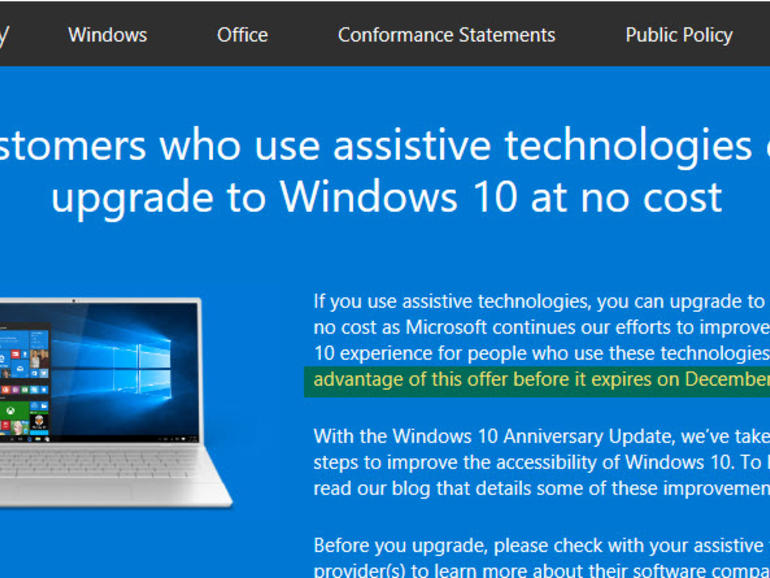
Task: Open the Public Policy section
Action: coord(679,35)
